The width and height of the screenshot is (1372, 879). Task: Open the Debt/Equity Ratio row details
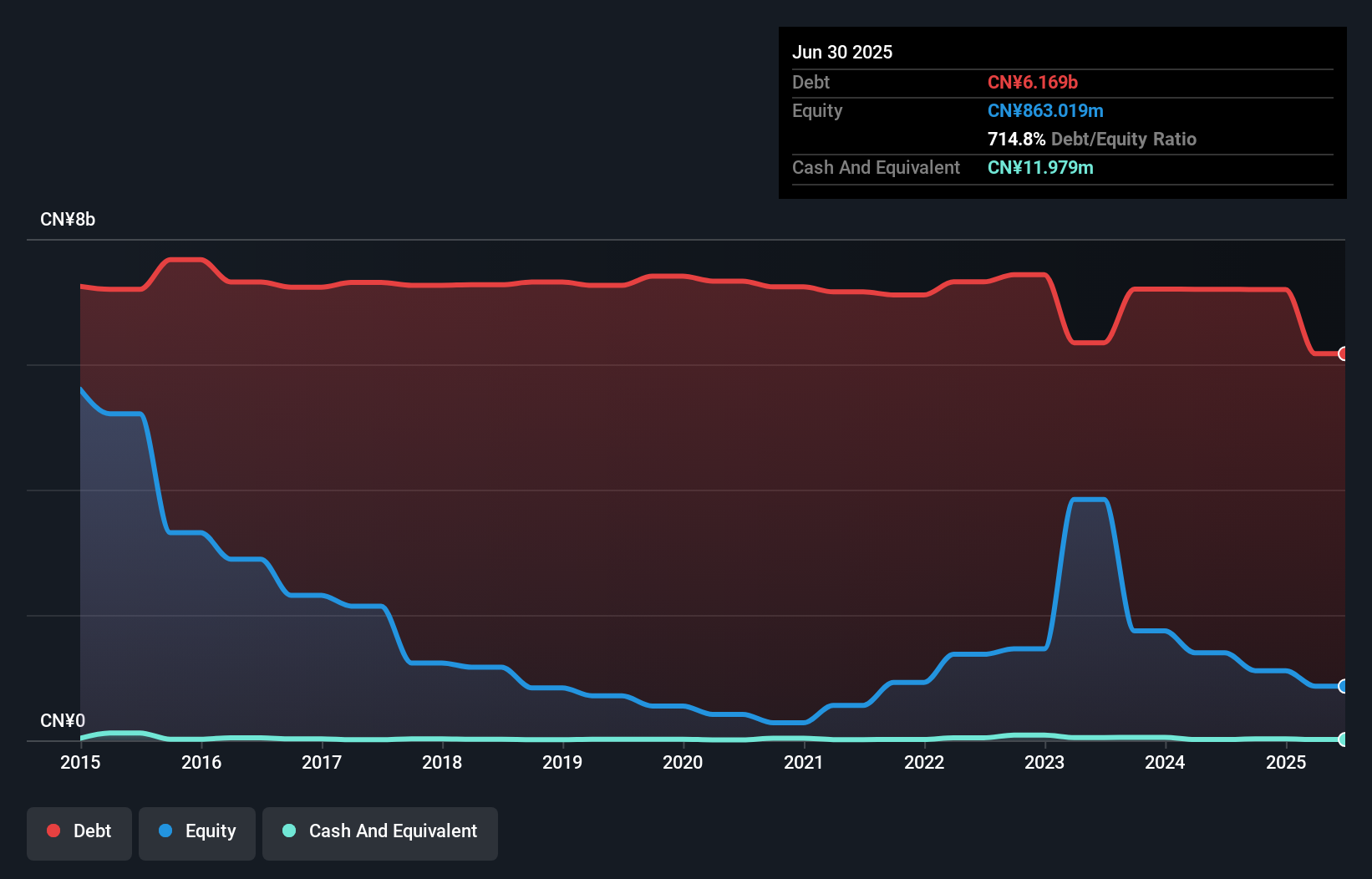tap(1092, 139)
